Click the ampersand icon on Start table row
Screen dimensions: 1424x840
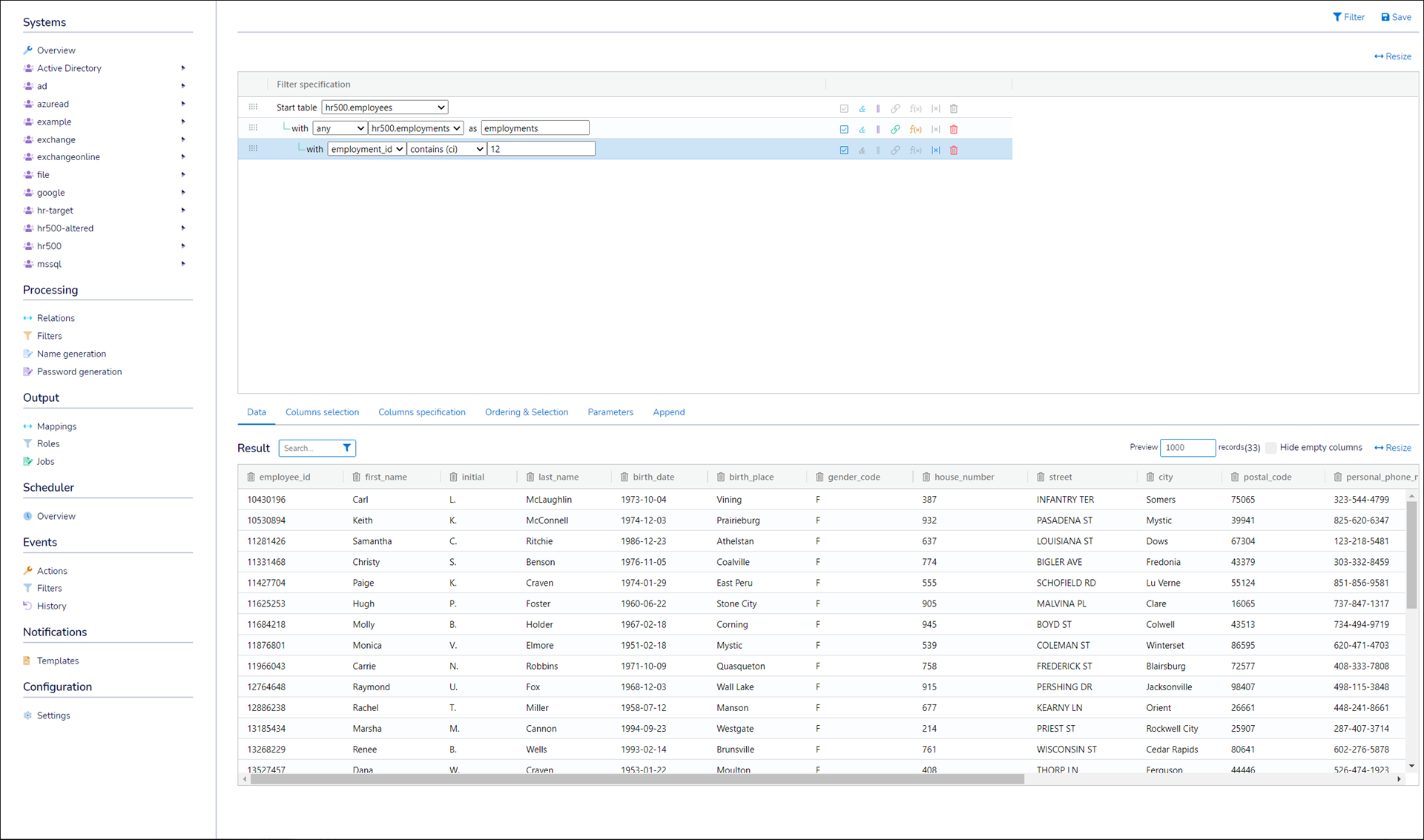pos(862,108)
